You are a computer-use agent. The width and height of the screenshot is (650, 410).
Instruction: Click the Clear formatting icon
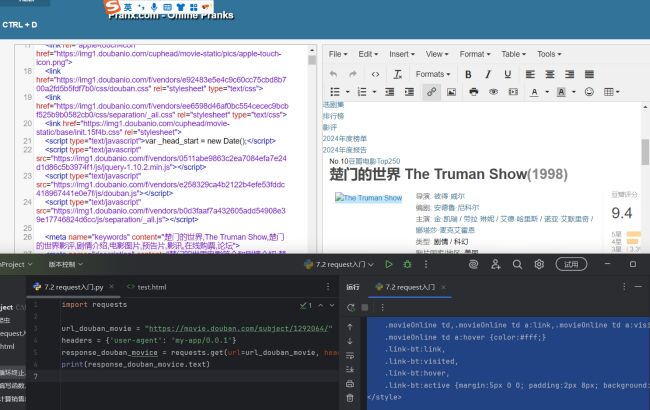tap(397, 74)
